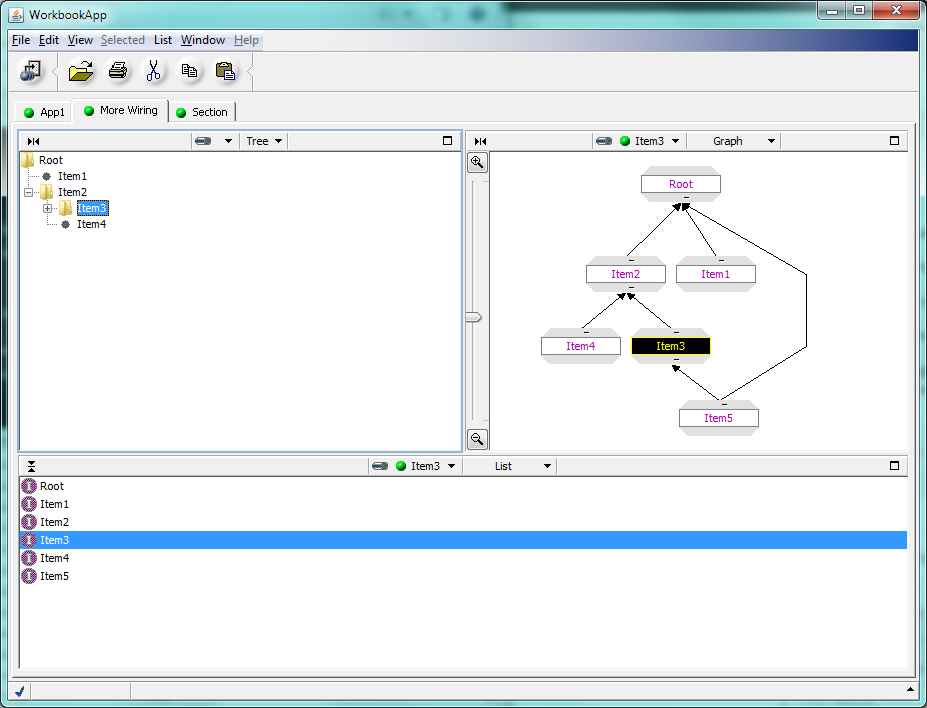Zoom out on the graph view
Image resolution: width=927 pixels, height=708 pixels.
pos(478,438)
